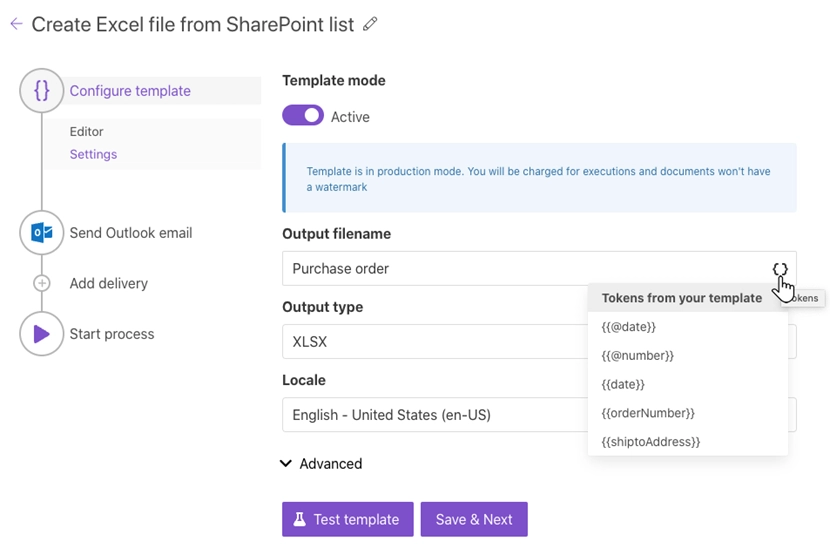Open the Editor sub-step
830x548 pixels.
pyautogui.click(x=87, y=132)
